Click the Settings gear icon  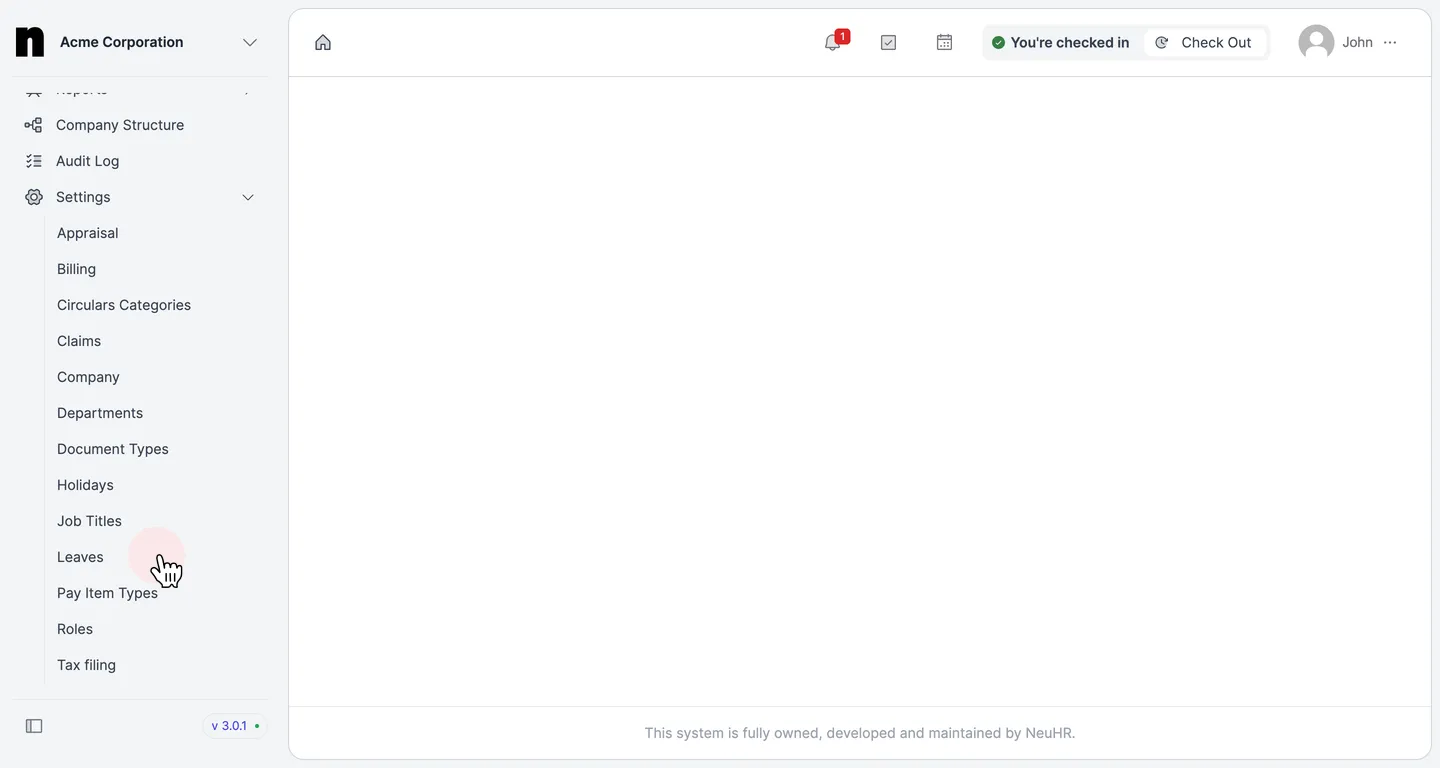coord(34,197)
